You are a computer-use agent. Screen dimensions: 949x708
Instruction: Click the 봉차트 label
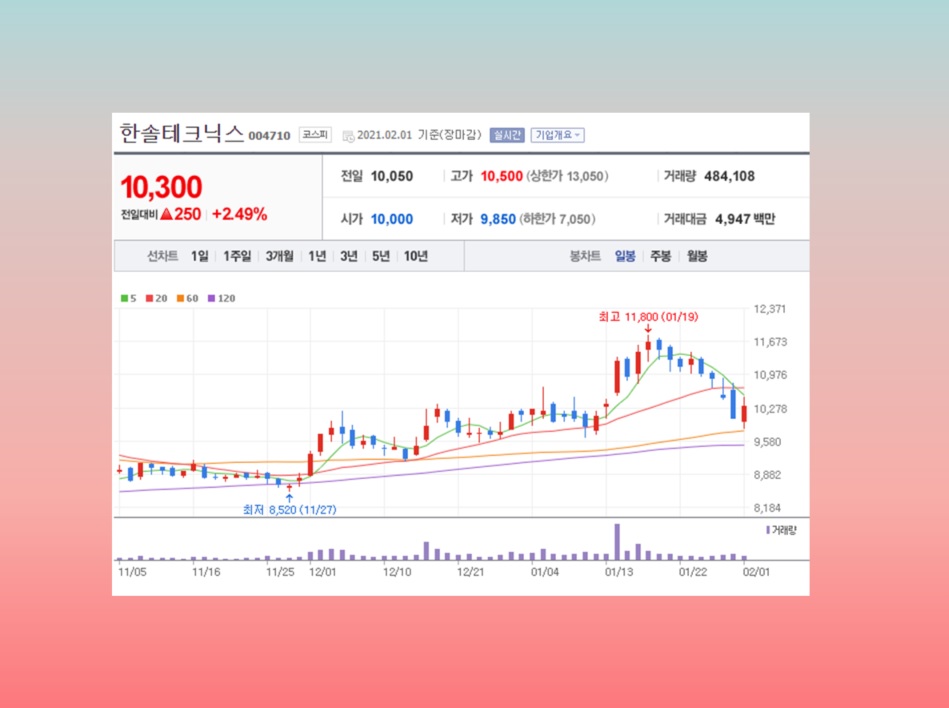(x=585, y=257)
